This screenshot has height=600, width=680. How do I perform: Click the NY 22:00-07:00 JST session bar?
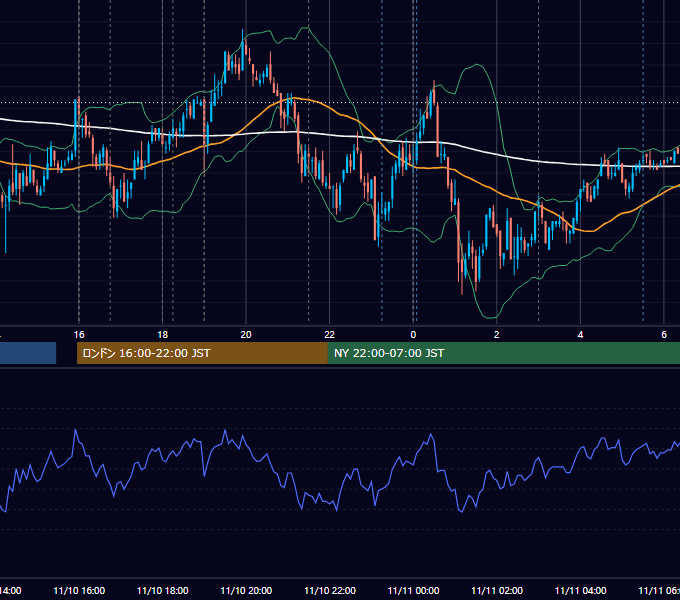[x=503, y=353]
